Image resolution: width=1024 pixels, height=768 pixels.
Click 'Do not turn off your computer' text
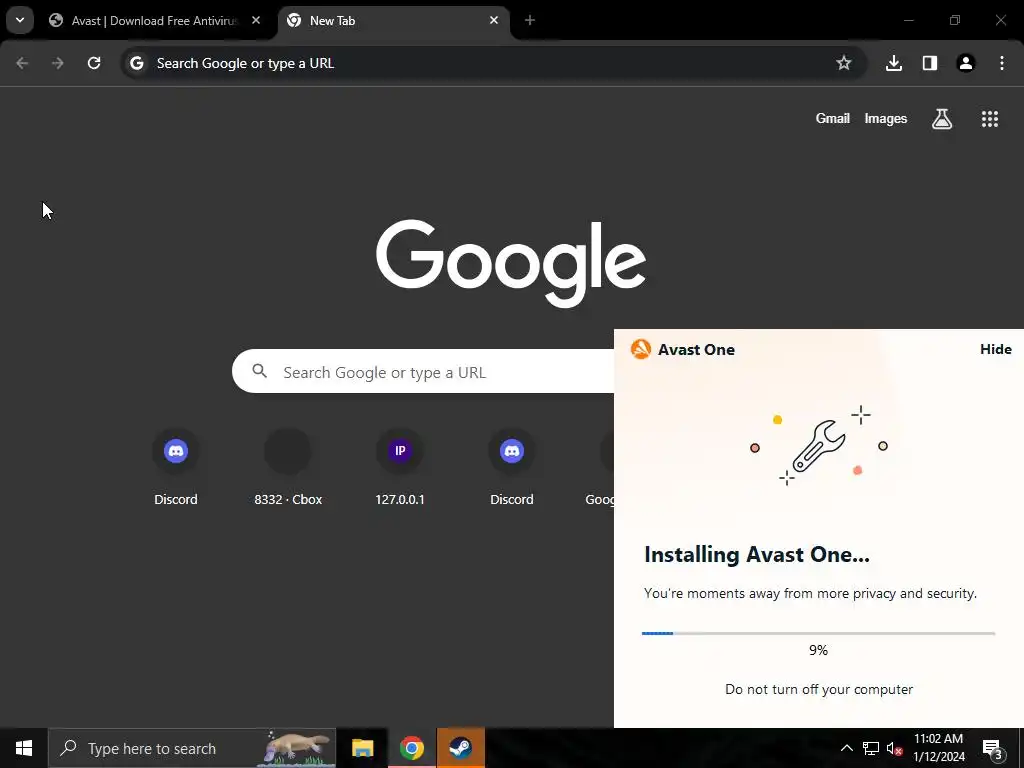pos(819,689)
